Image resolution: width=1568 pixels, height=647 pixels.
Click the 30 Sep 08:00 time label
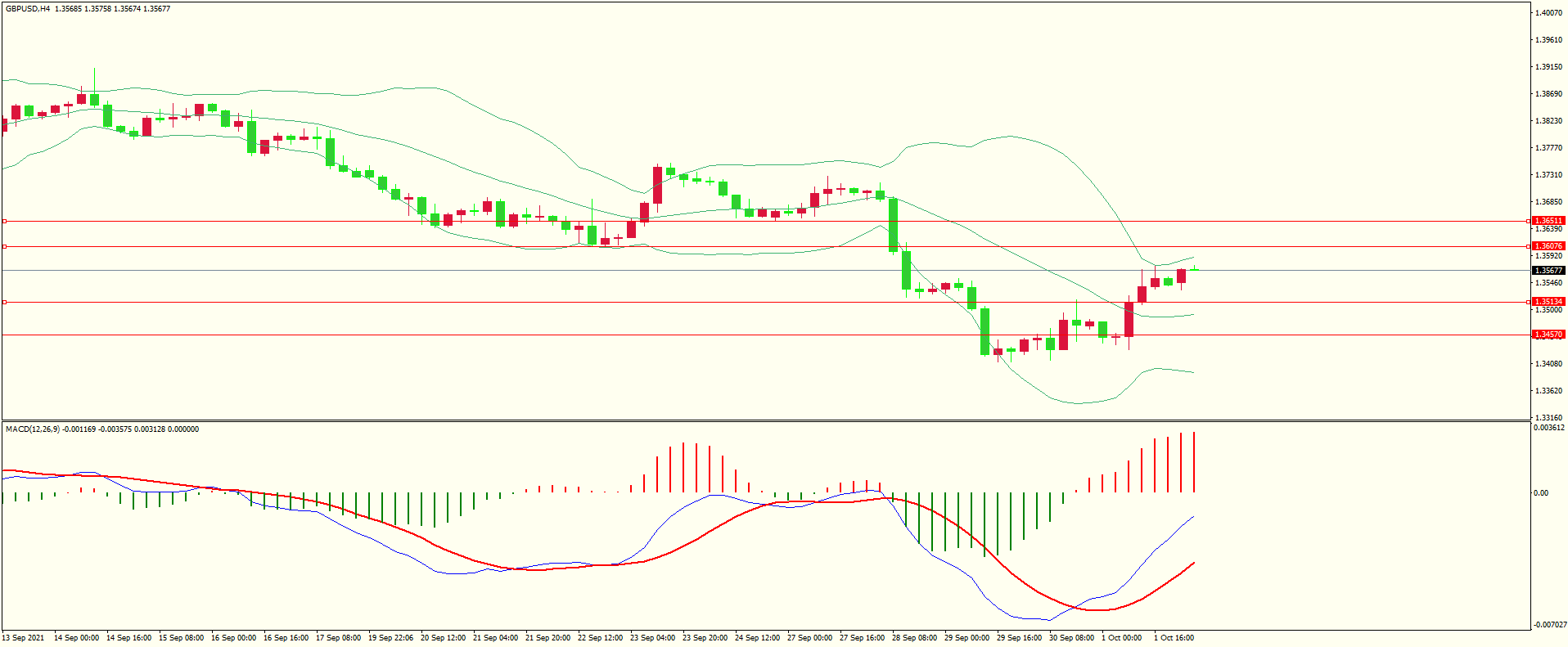tap(1071, 638)
